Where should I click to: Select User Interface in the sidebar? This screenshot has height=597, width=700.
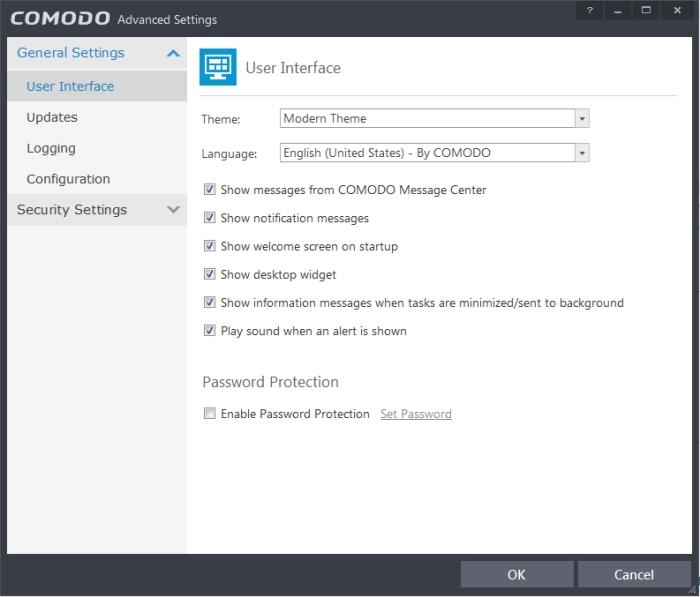(97, 86)
